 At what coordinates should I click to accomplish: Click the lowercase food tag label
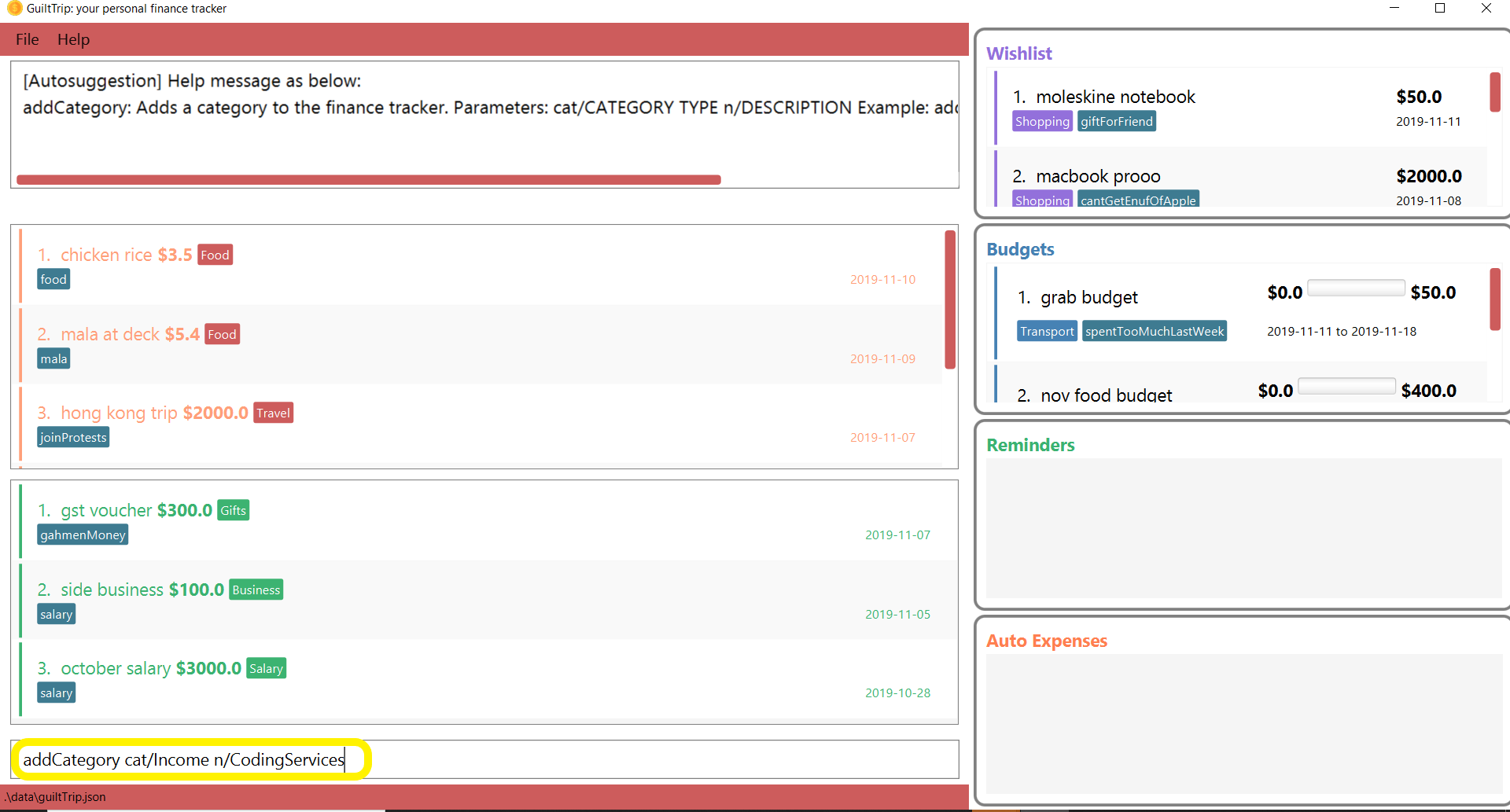[x=53, y=279]
